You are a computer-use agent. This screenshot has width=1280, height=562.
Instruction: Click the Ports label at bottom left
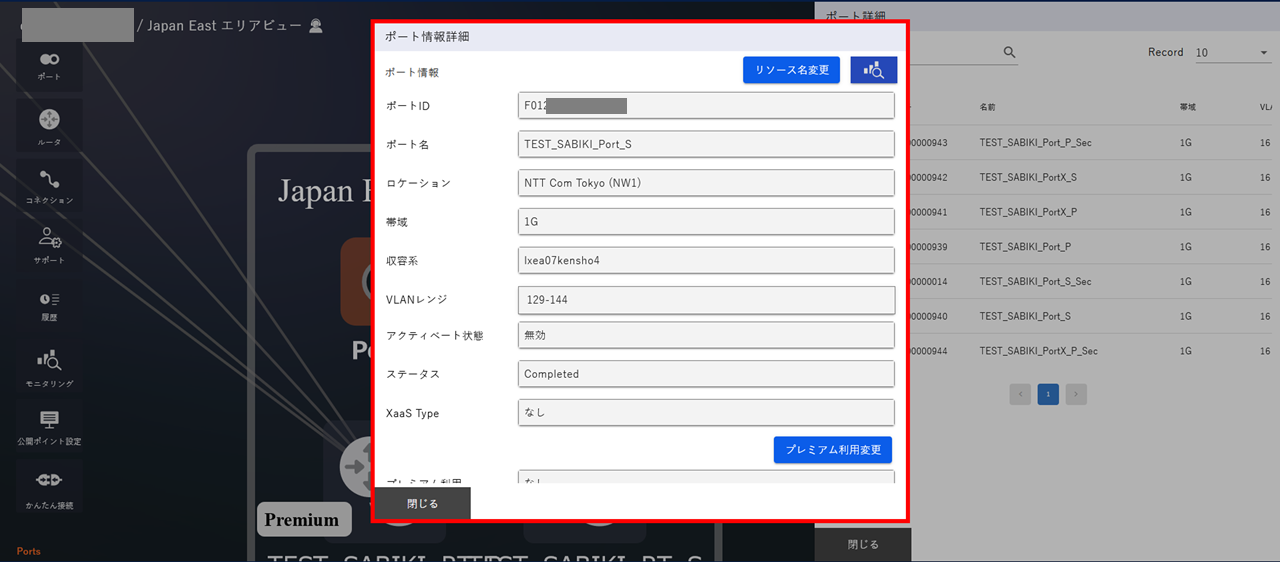pyautogui.click(x=28, y=551)
